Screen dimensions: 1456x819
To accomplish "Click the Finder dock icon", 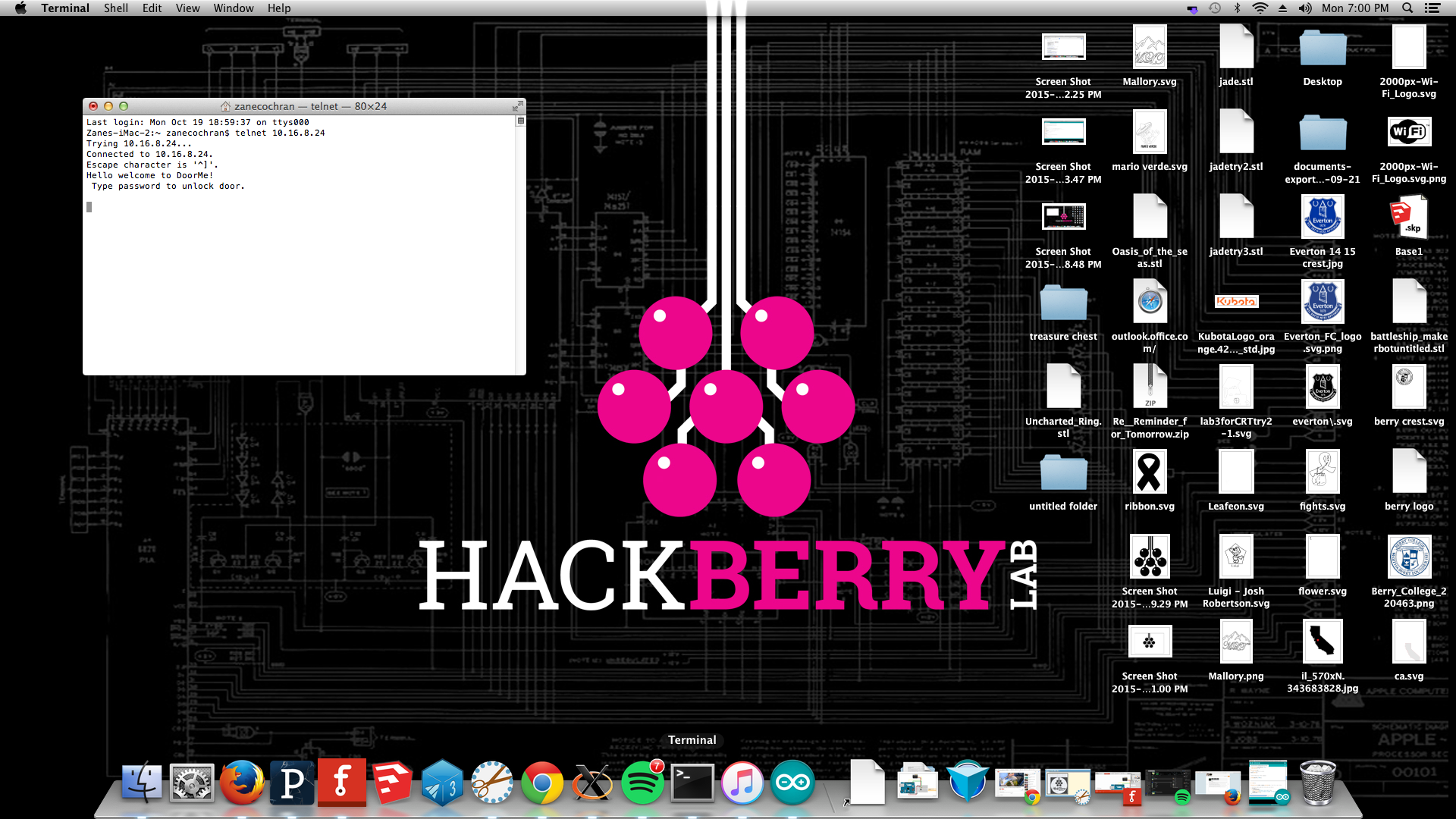I will click(x=142, y=783).
